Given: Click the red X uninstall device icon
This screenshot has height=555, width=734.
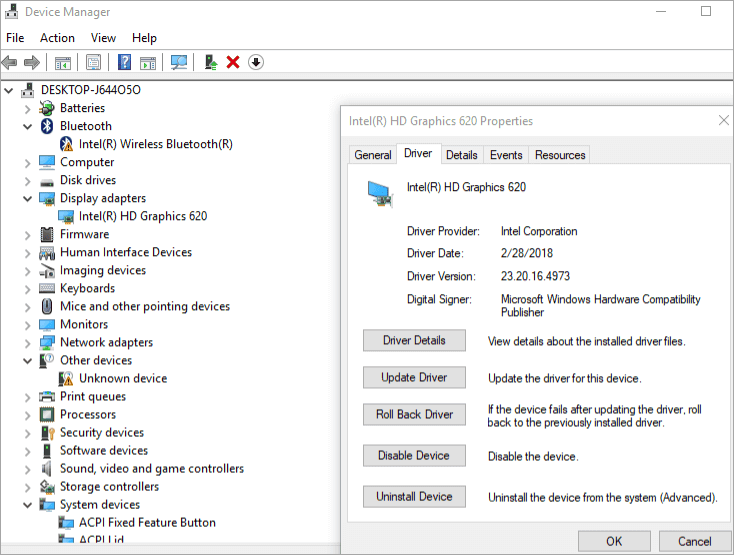Looking at the screenshot, I should pyautogui.click(x=233, y=62).
